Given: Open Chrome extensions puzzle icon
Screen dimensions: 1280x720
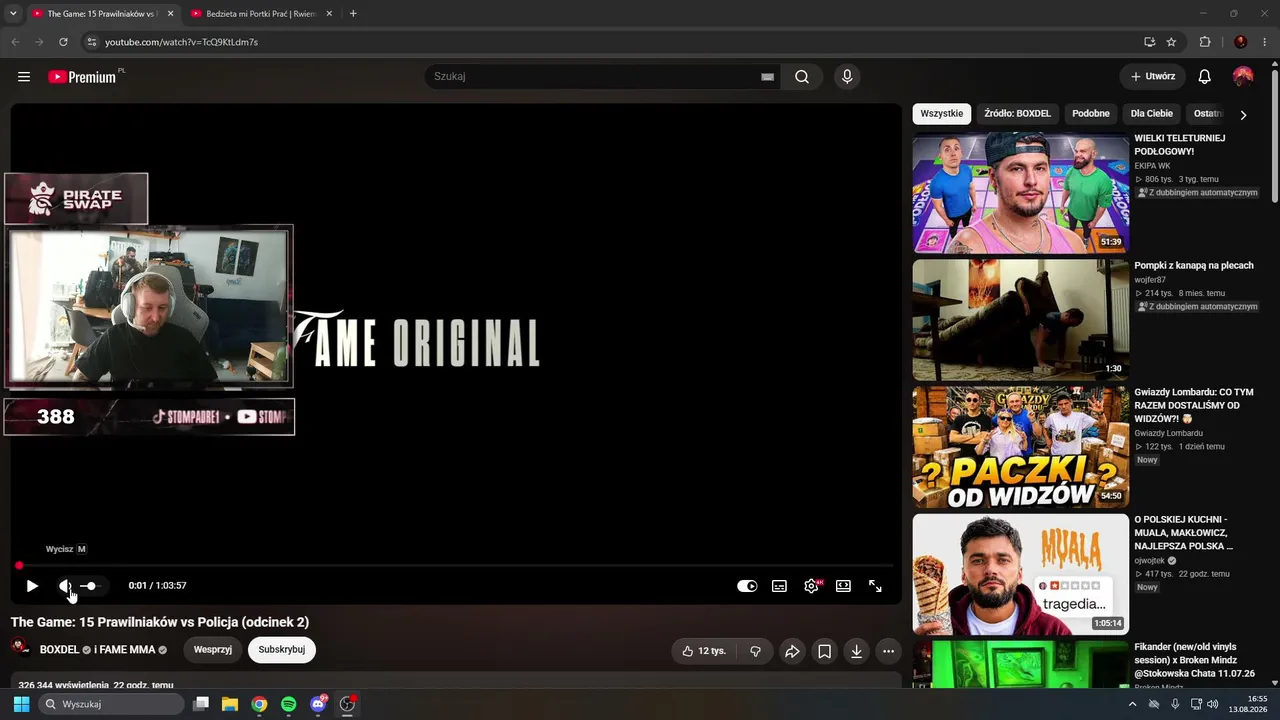Looking at the screenshot, I should click(x=1205, y=42).
